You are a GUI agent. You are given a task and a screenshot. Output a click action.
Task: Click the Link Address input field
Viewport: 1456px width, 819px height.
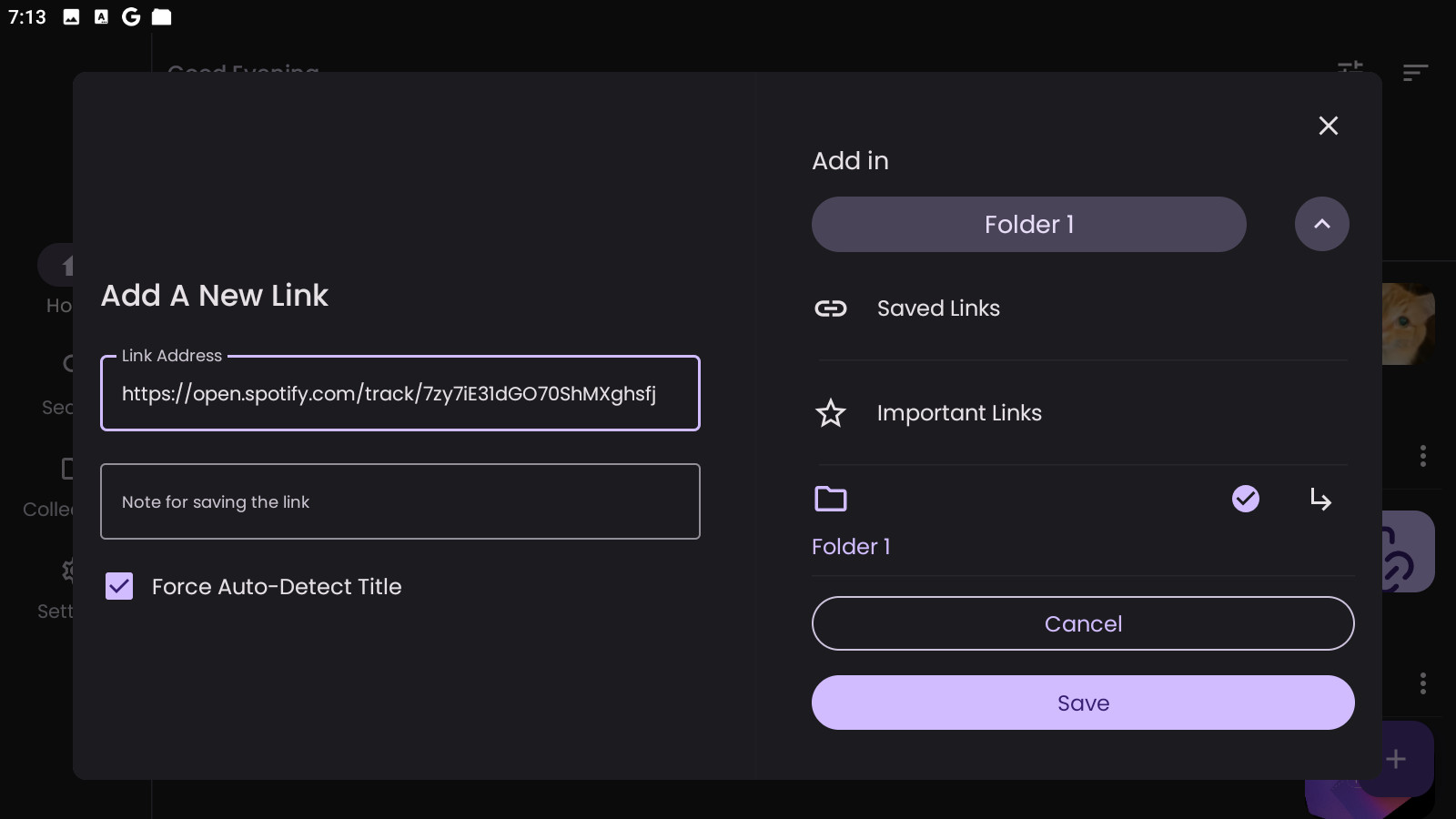[x=400, y=393]
